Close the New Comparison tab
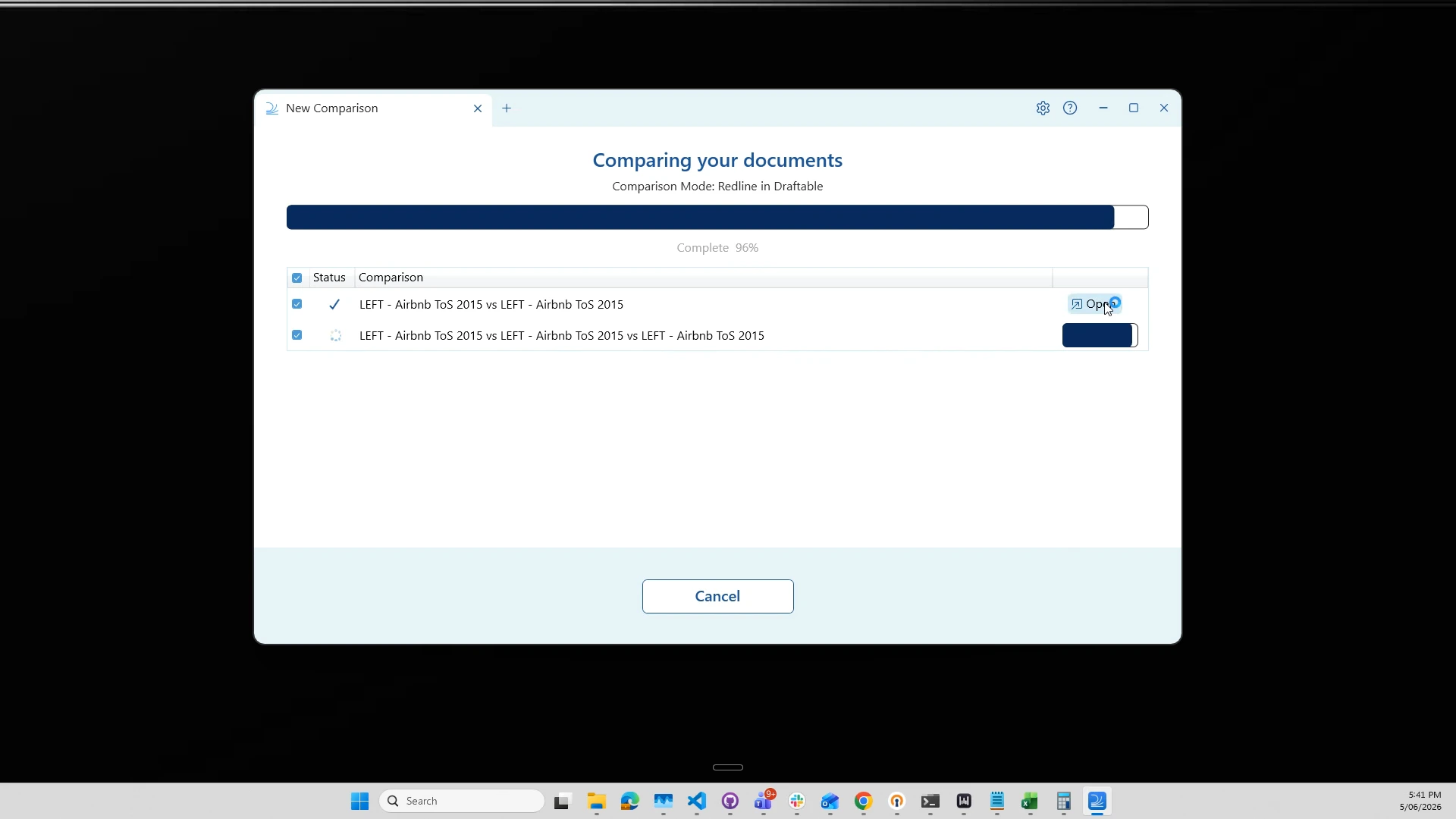1456x819 pixels. click(x=478, y=108)
